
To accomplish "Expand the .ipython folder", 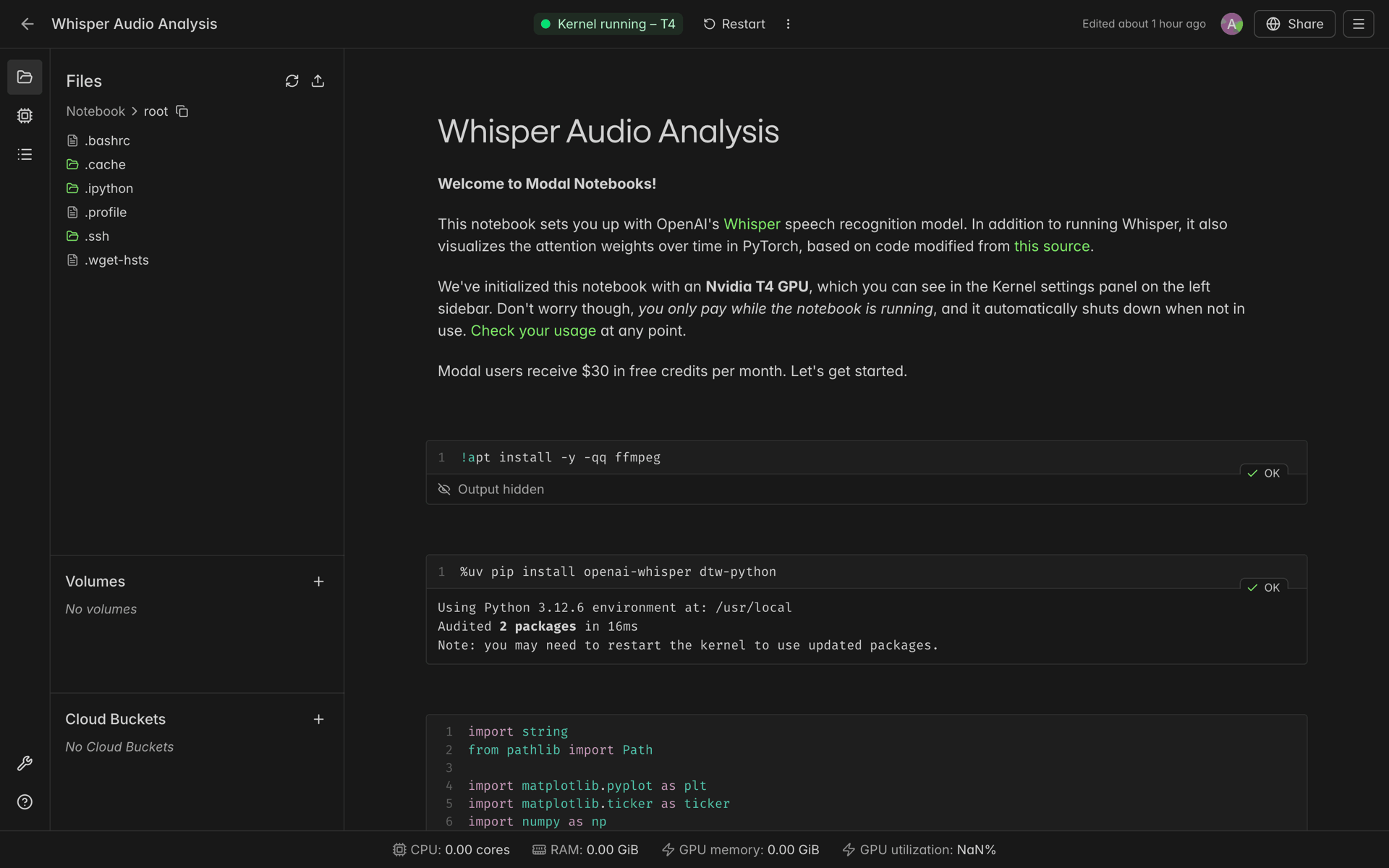I will tap(100, 188).
